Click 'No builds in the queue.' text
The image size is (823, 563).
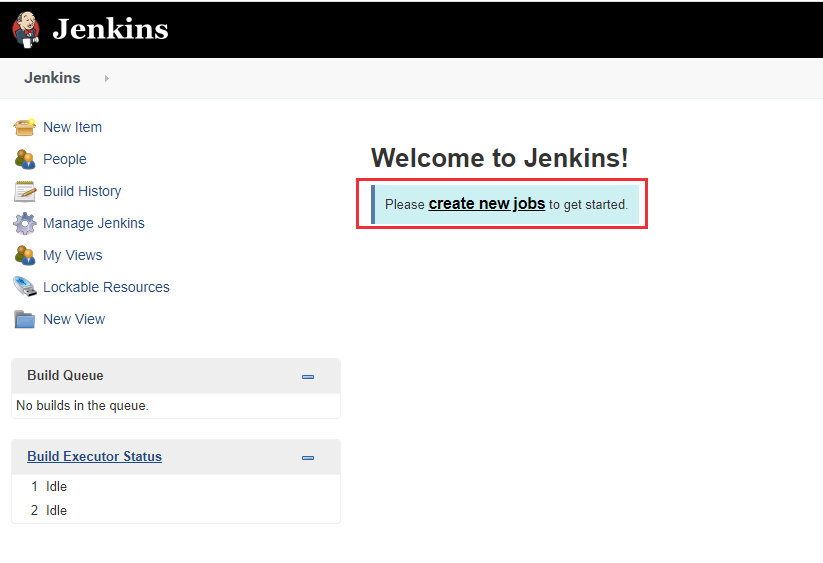(x=82, y=406)
